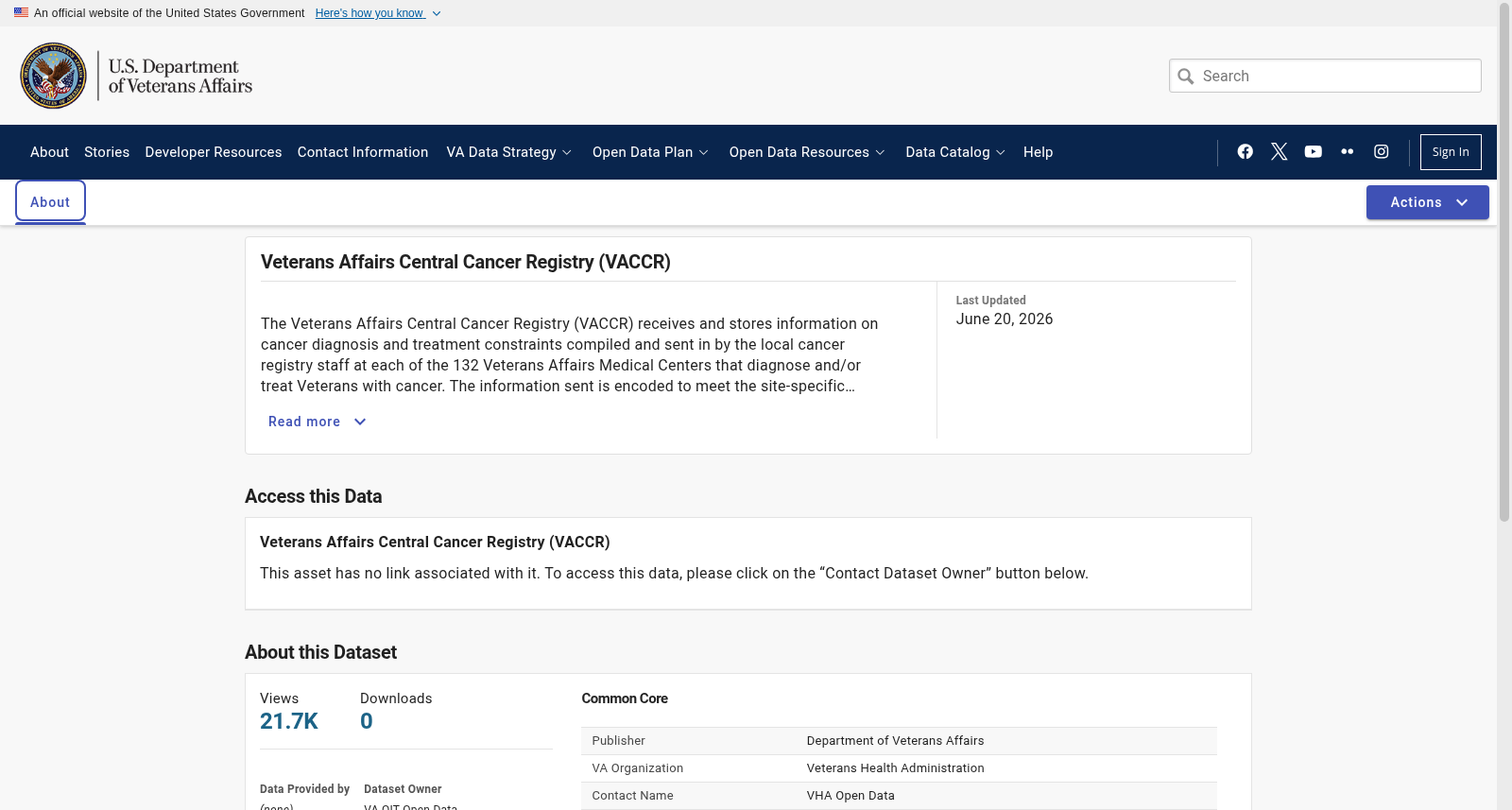Screen dimensions: 1512x810
Task: Click the Access this Data heading
Action: [314, 496]
